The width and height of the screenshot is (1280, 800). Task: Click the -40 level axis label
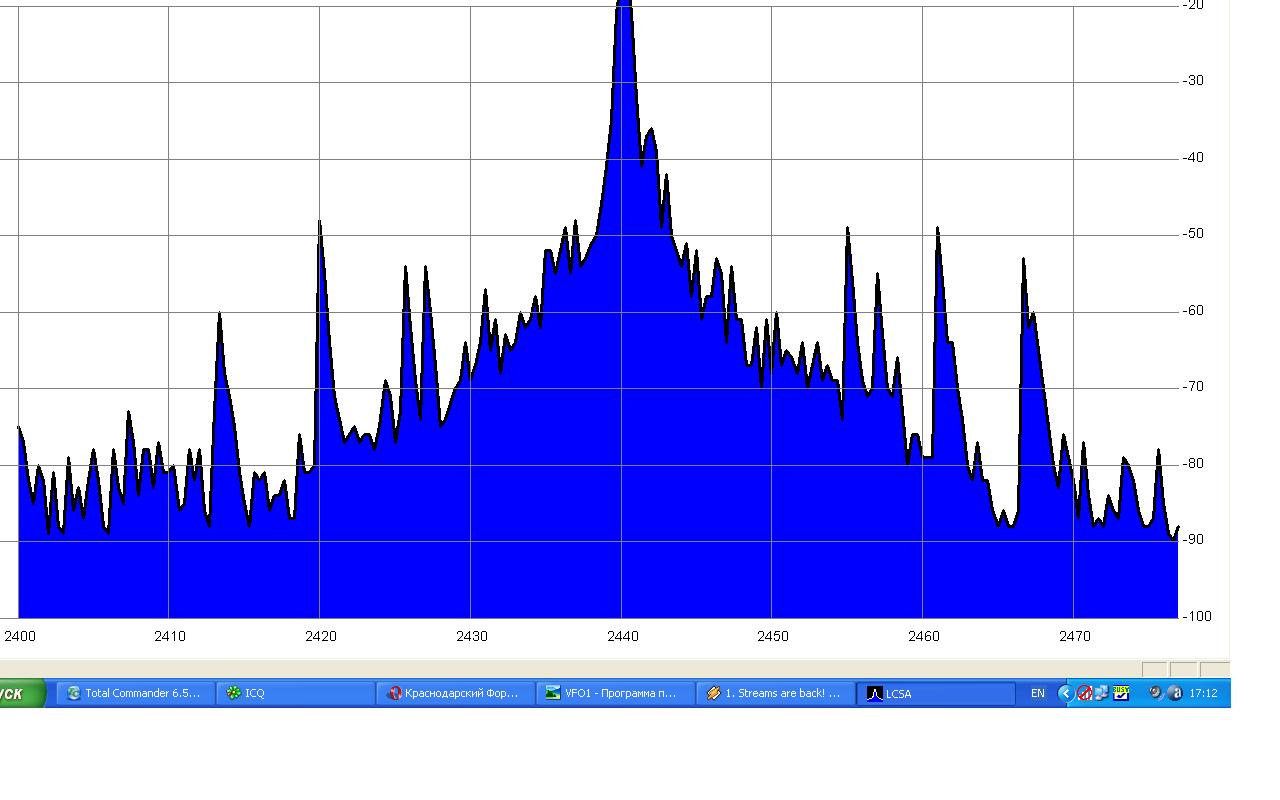pos(1193,158)
